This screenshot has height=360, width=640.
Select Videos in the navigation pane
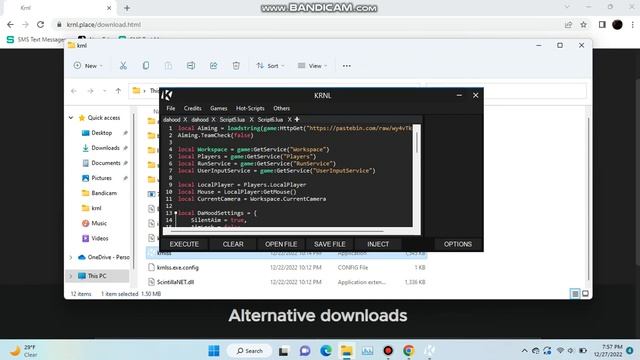[x=100, y=238]
